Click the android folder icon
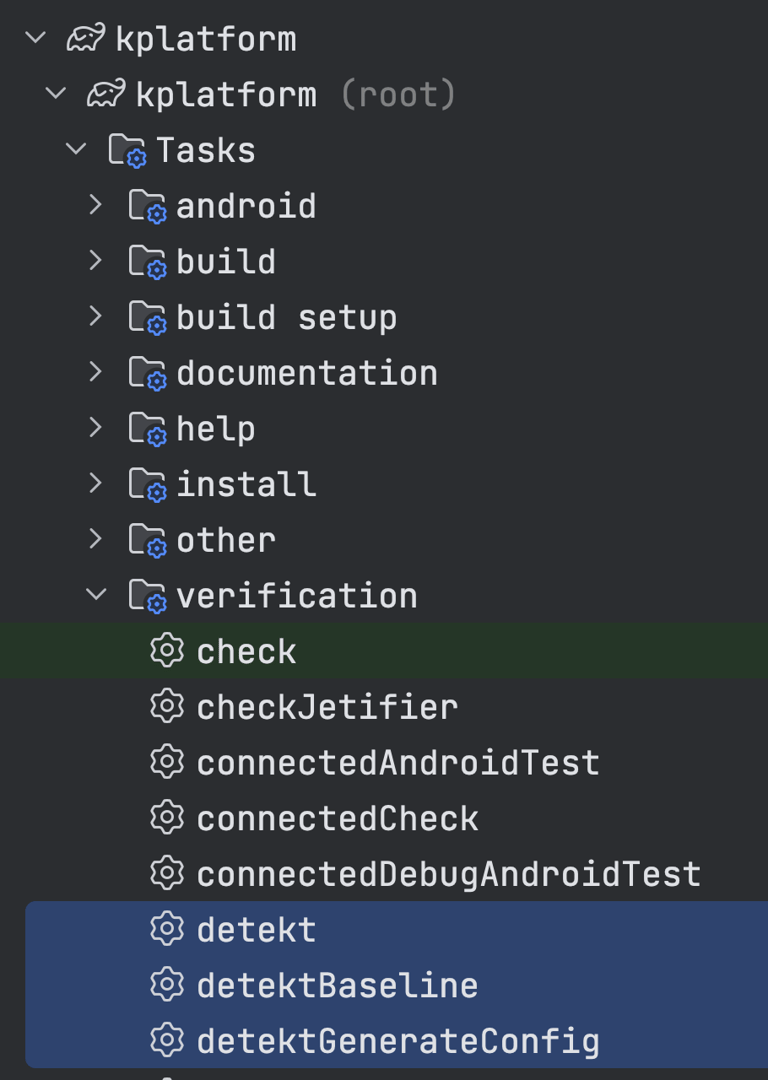The width and height of the screenshot is (768, 1080). point(147,207)
